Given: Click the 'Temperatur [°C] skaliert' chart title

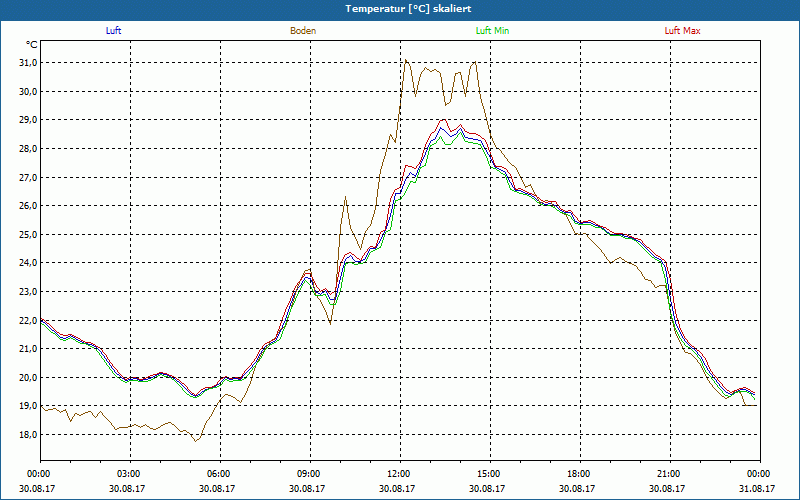Looking at the screenshot, I should pyautogui.click(x=408, y=9).
